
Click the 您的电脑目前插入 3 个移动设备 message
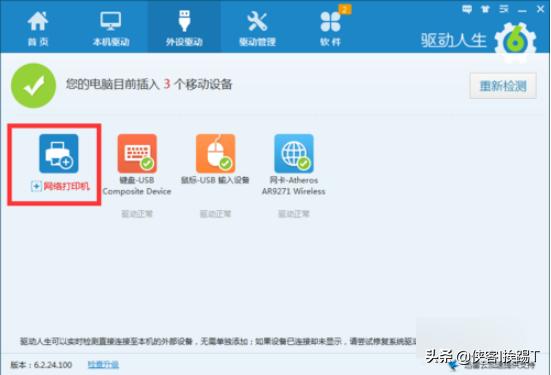[x=149, y=84]
